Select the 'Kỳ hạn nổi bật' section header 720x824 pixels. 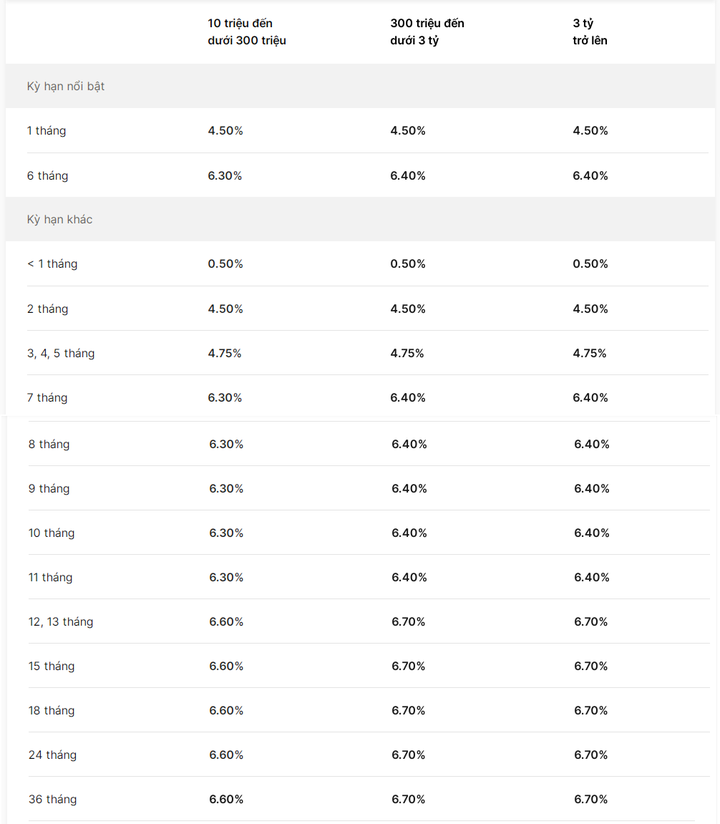point(66,86)
